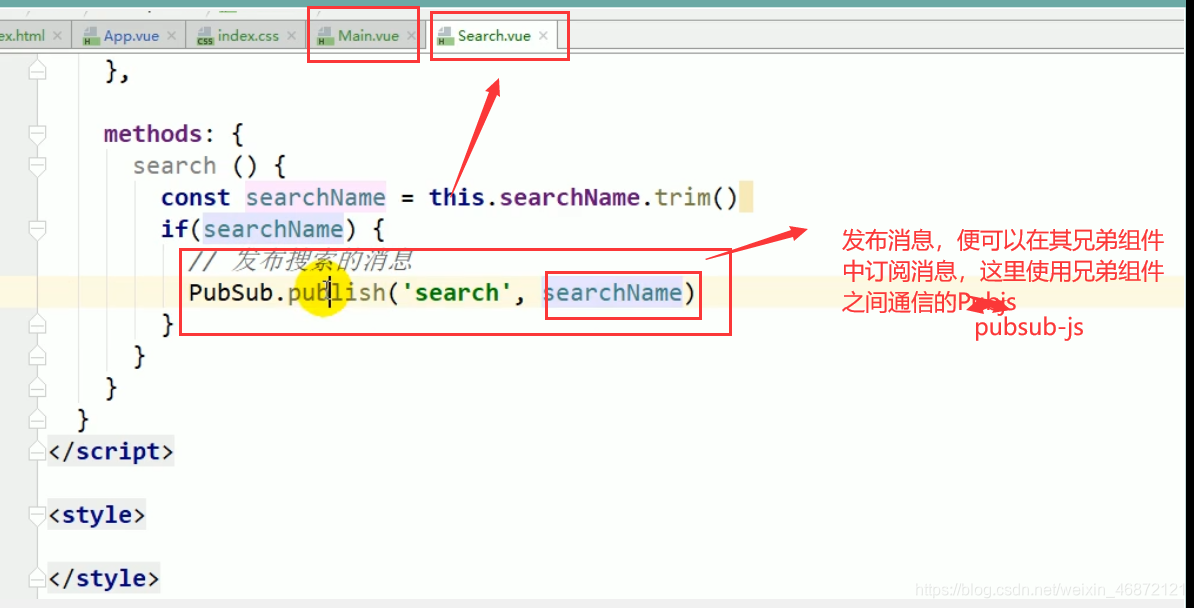Click searchName inside the if condition
The height and width of the screenshot is (608, 1194).
coord(273,229)
